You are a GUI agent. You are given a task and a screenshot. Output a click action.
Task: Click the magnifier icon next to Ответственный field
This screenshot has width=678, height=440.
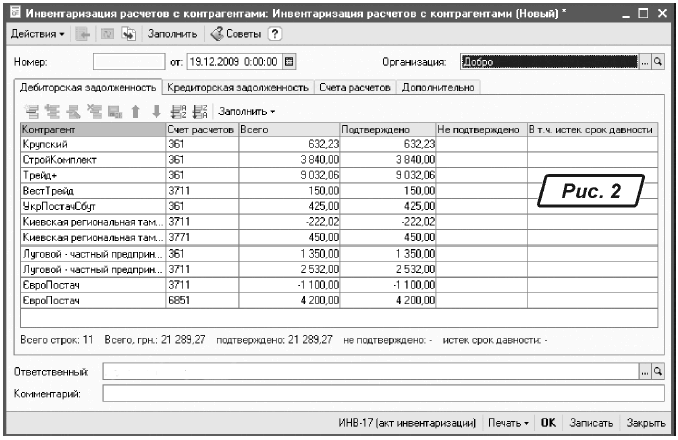(x=657, y=372)
